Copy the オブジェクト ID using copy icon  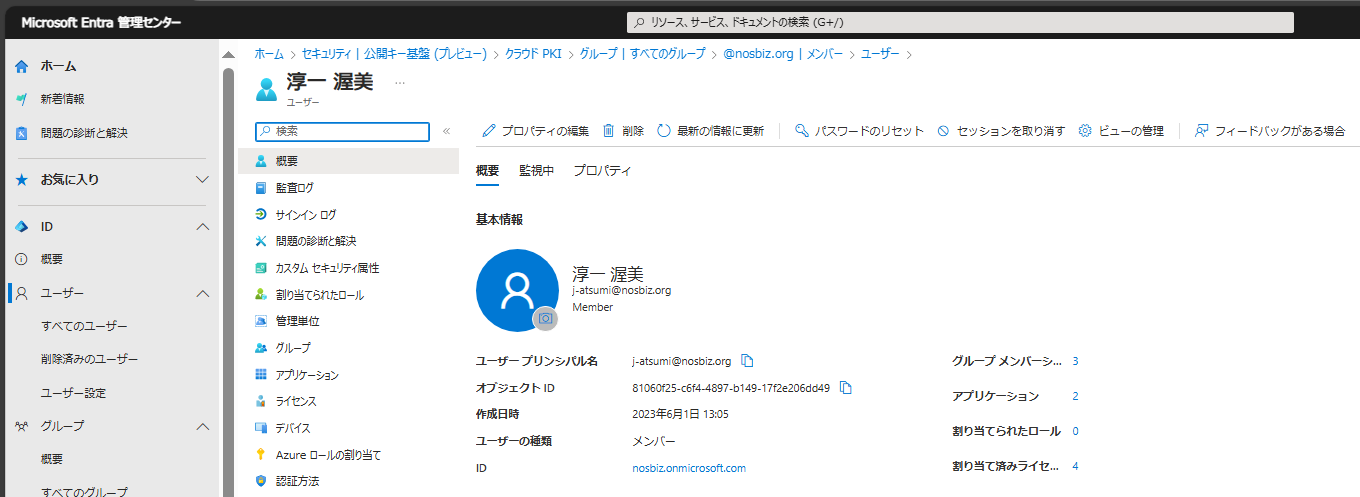(x=845, y=388)
